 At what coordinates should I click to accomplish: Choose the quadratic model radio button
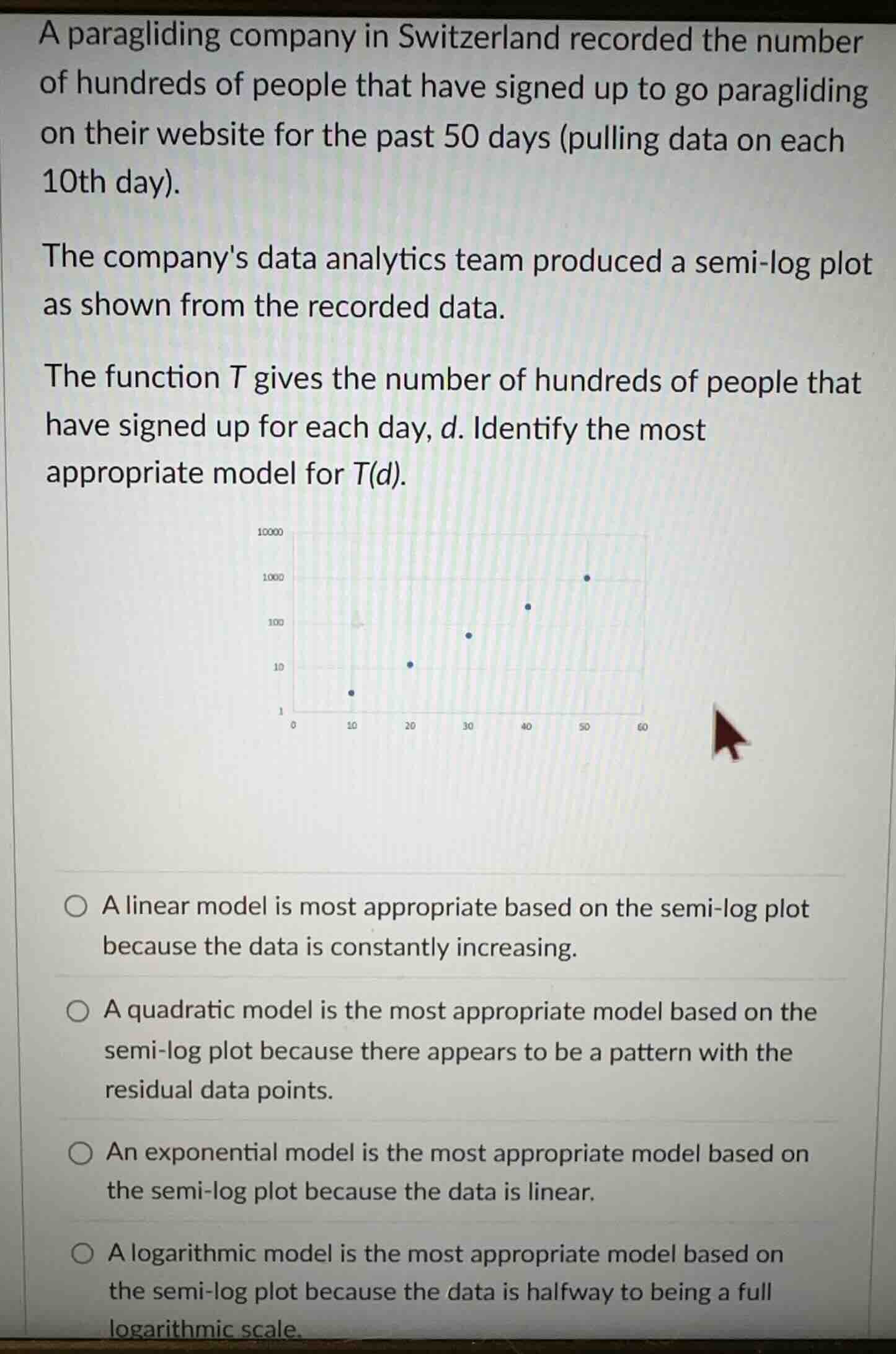pyautogui.click(x=78, y=1012)
